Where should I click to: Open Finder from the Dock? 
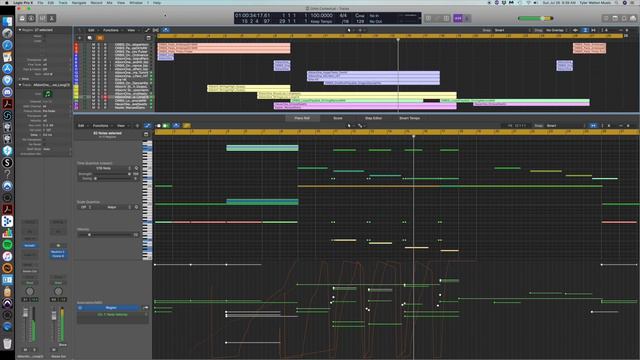[7, 22]
